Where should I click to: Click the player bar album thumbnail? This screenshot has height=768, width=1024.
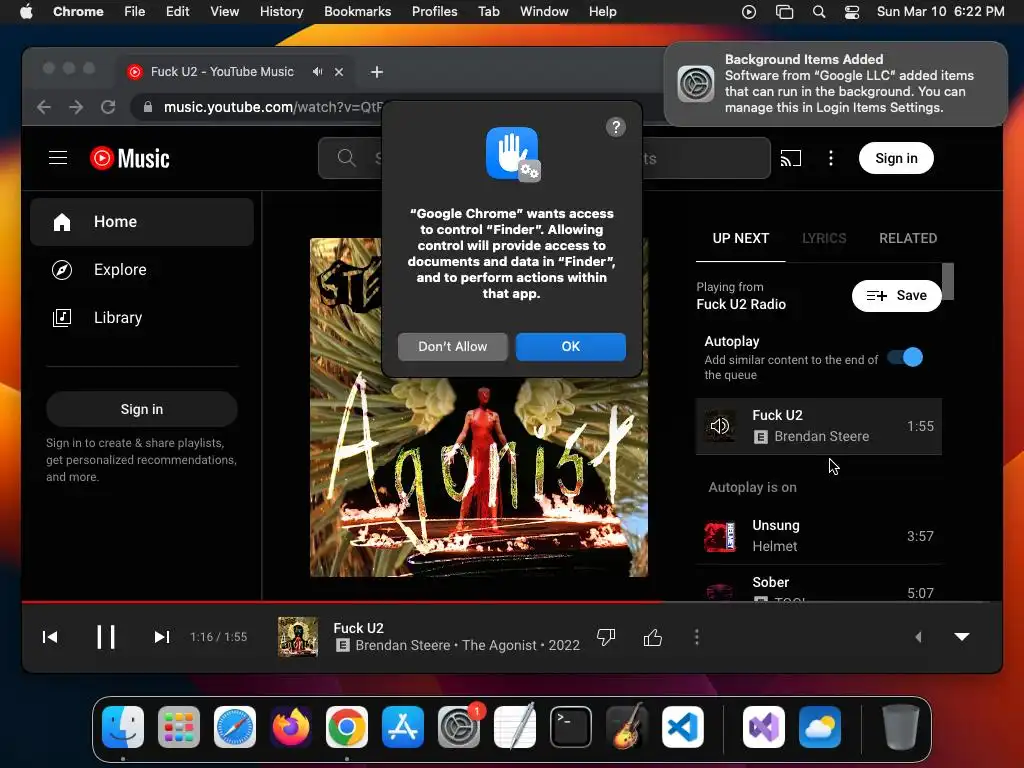298,637
